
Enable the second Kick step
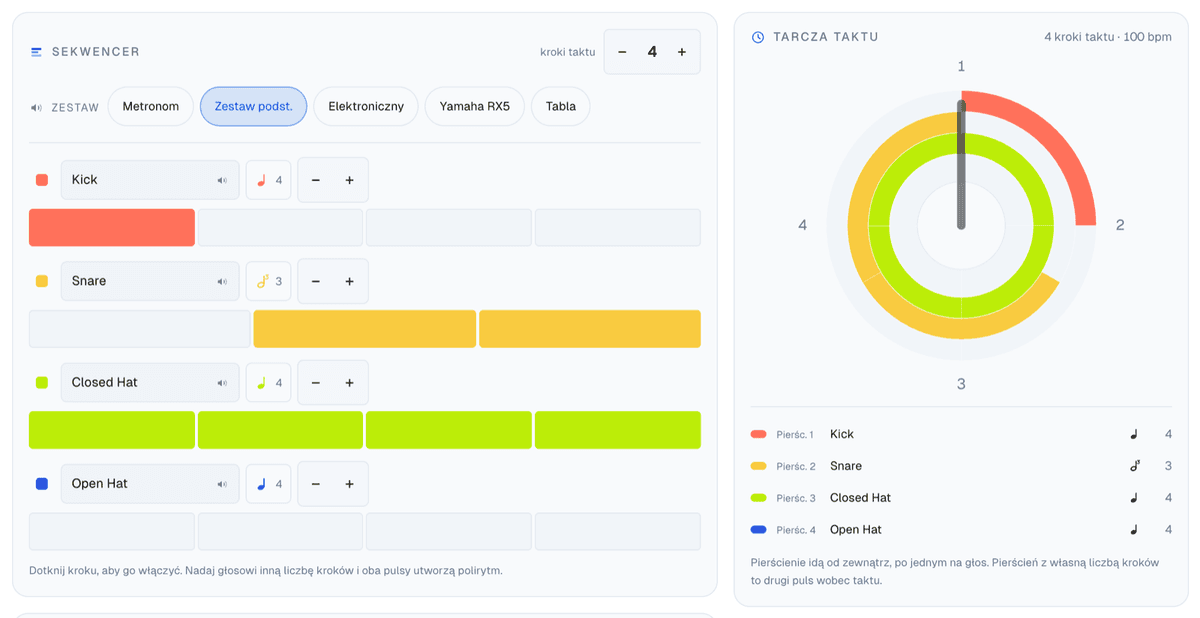[280, 227]
